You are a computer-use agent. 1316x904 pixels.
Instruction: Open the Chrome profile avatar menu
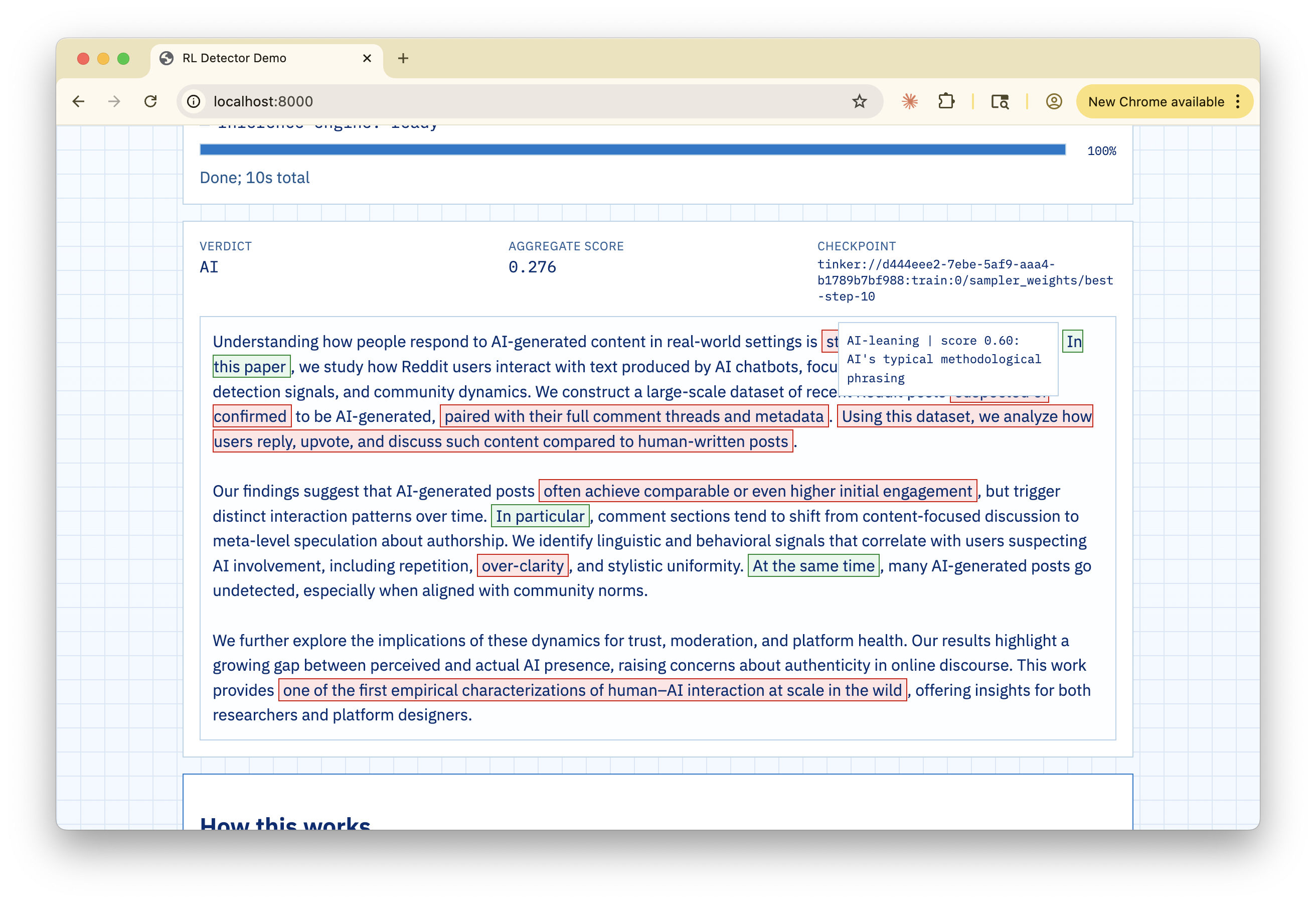pos(1053,101)
